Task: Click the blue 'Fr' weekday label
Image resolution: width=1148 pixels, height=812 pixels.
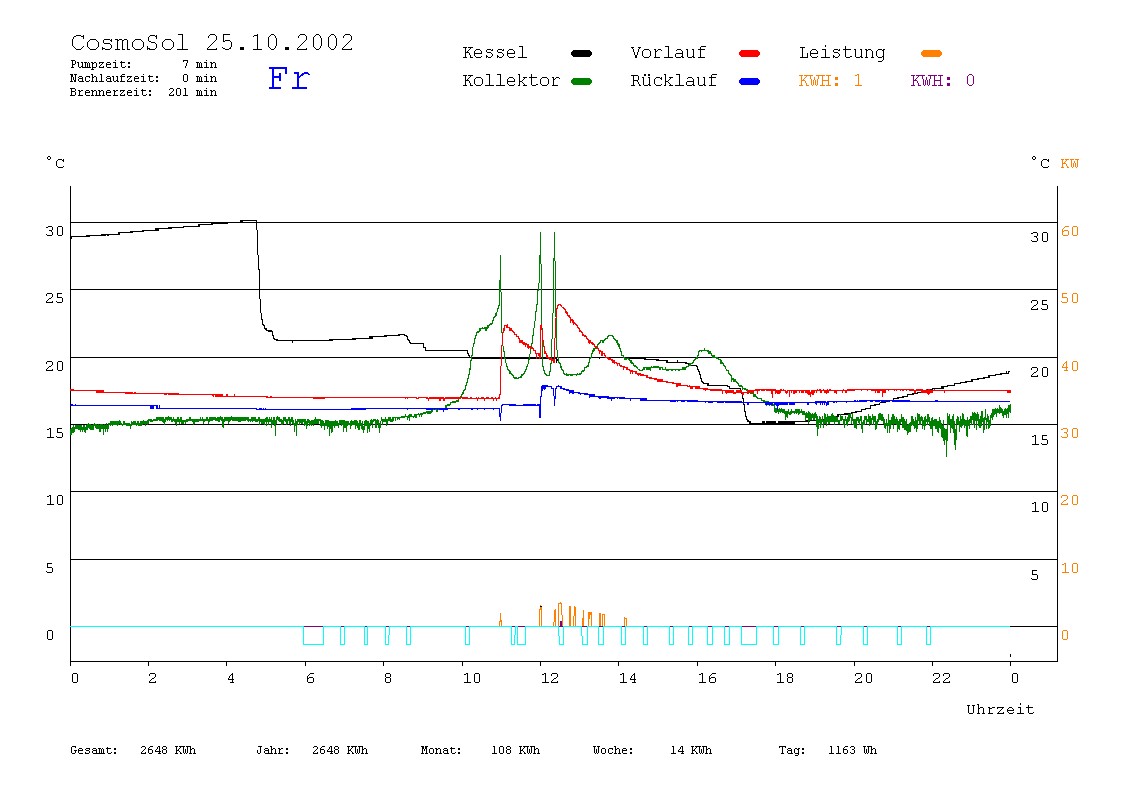Action: pos(289,78)
